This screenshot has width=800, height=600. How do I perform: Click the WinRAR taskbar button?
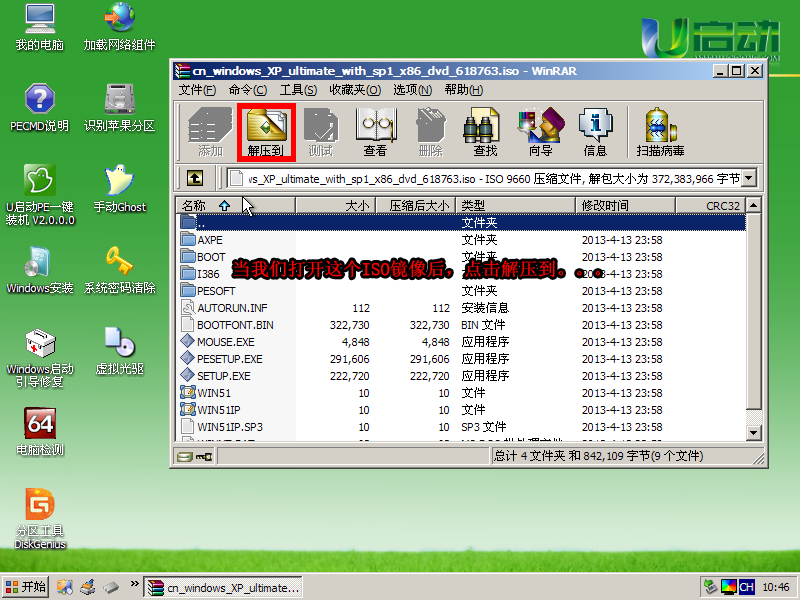click(223, 587)
